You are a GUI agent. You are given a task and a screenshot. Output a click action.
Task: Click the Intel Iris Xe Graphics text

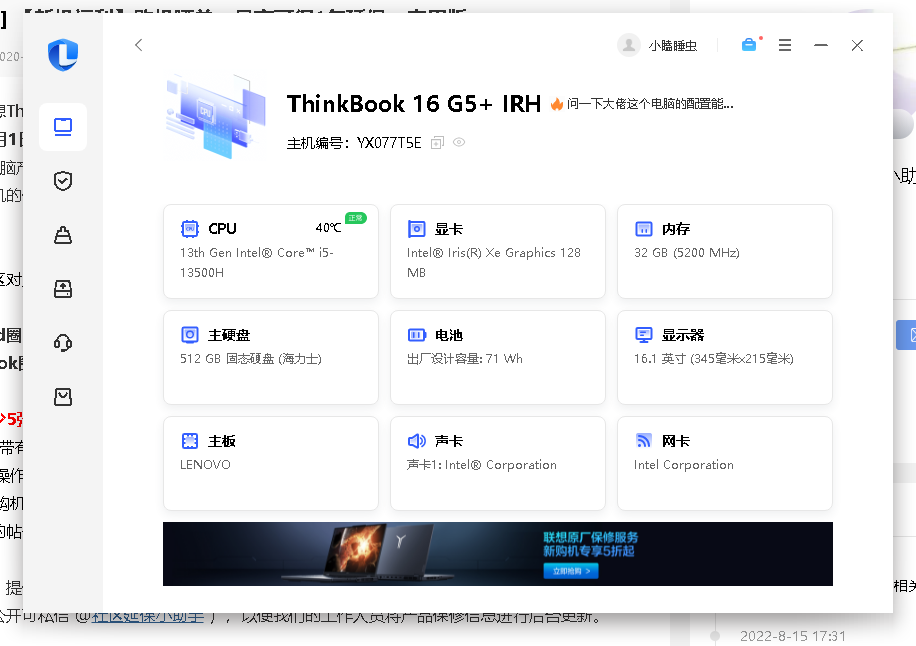coord(494,262)
